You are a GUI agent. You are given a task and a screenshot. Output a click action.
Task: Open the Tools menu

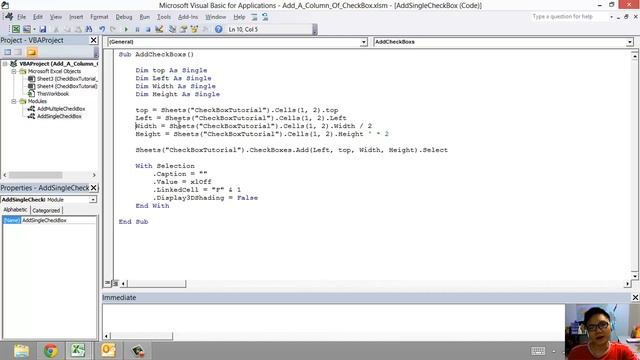point(164,17)
